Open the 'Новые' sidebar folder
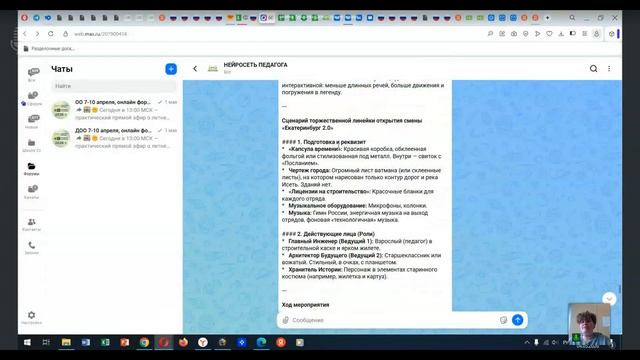This screenshot has width=640, height=360. pos(33,121)
